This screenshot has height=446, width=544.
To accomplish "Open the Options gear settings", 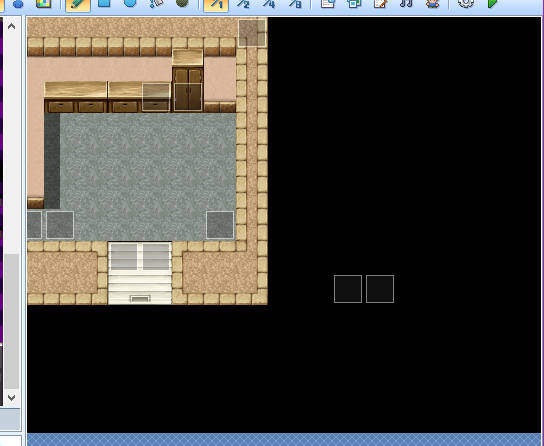I will tap(466, 3).
